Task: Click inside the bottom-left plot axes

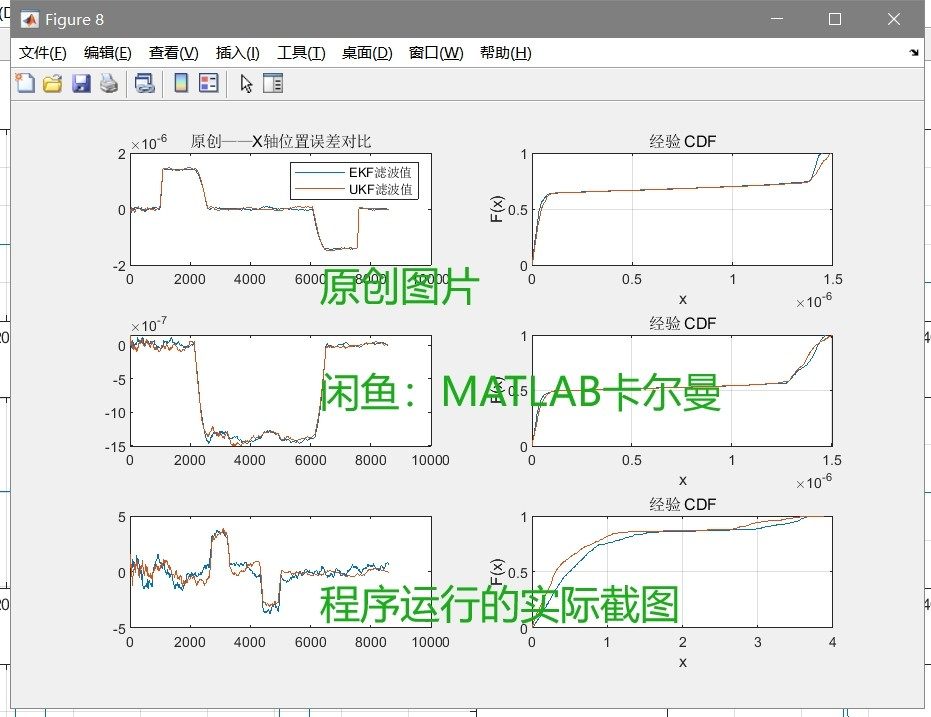Action: [x=281, y=572]
